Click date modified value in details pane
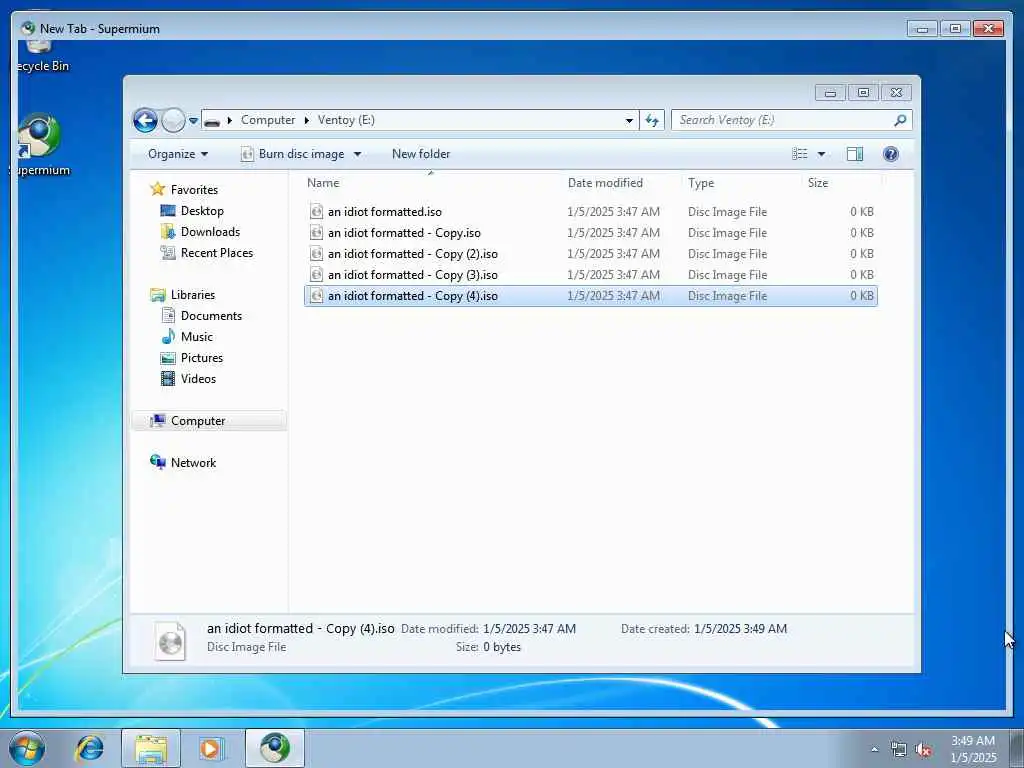This screenshot has height=768, width=1024. point(529,629)
